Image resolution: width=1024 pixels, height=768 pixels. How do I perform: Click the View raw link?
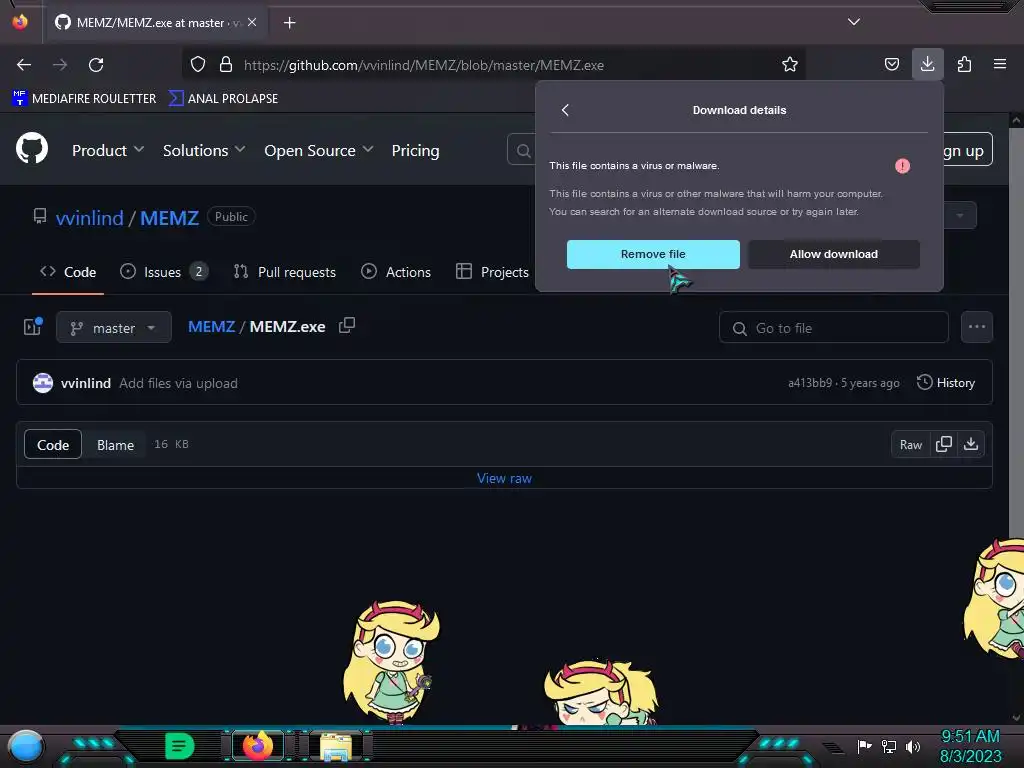click(504, 478)
